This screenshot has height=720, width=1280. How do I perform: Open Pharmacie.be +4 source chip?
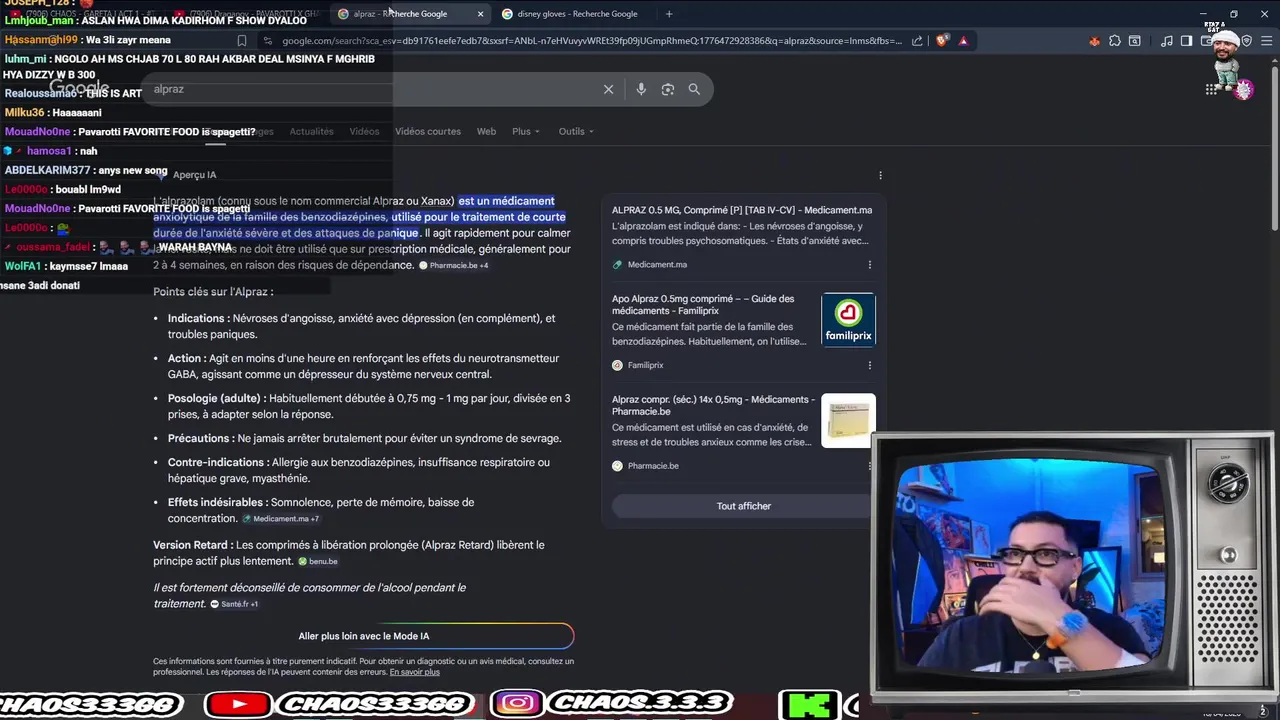coord(454,265)
